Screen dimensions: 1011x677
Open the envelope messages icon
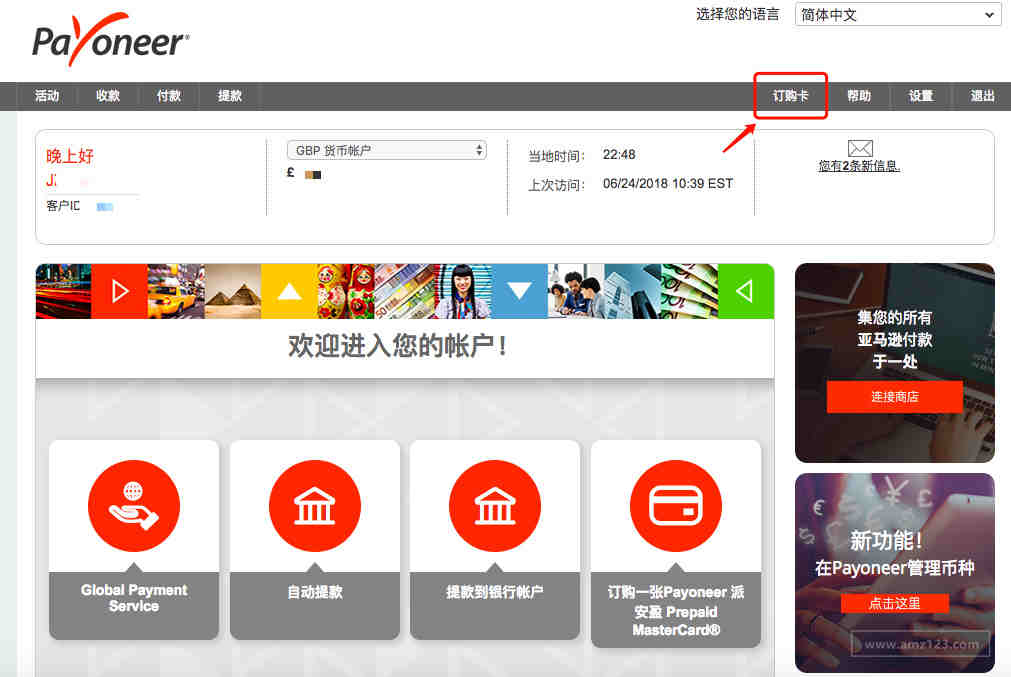tap(860, 148)
